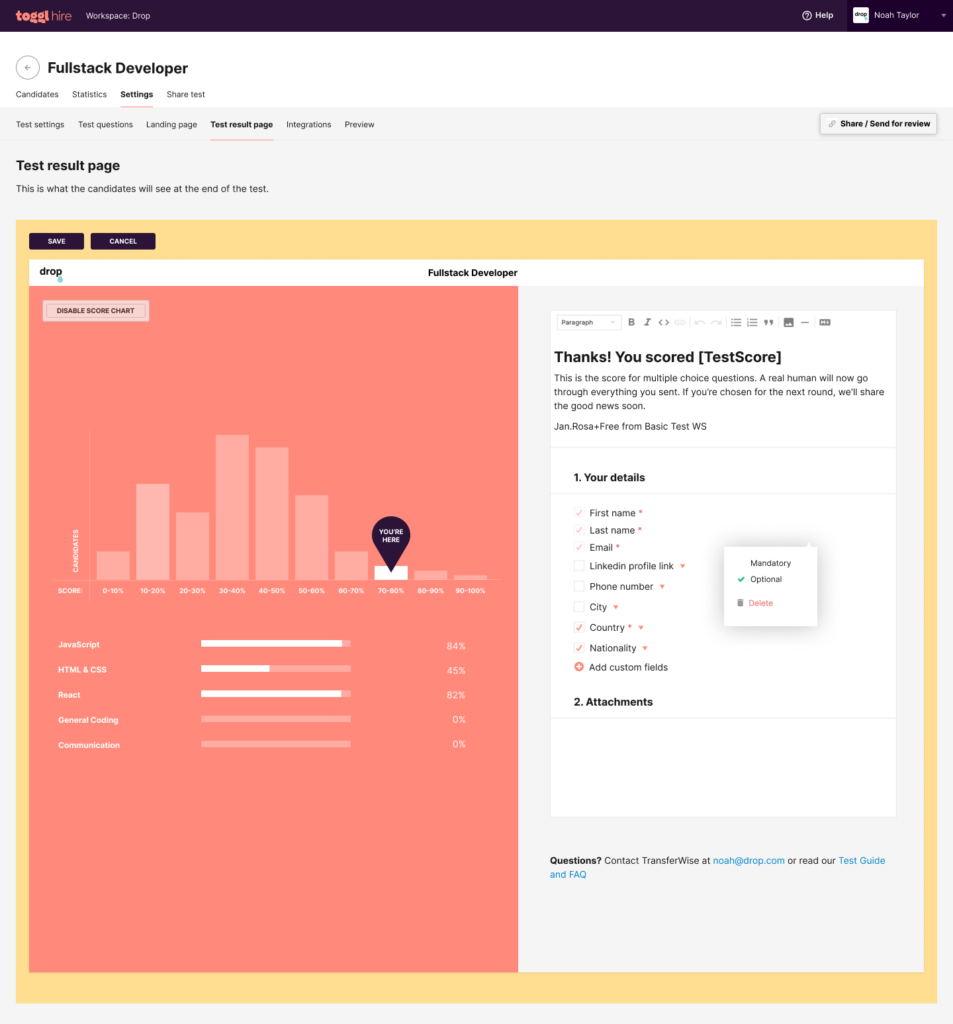Click the inline code icon in the toolbar
Screen dimensions: 953x1024
(663, 322)
